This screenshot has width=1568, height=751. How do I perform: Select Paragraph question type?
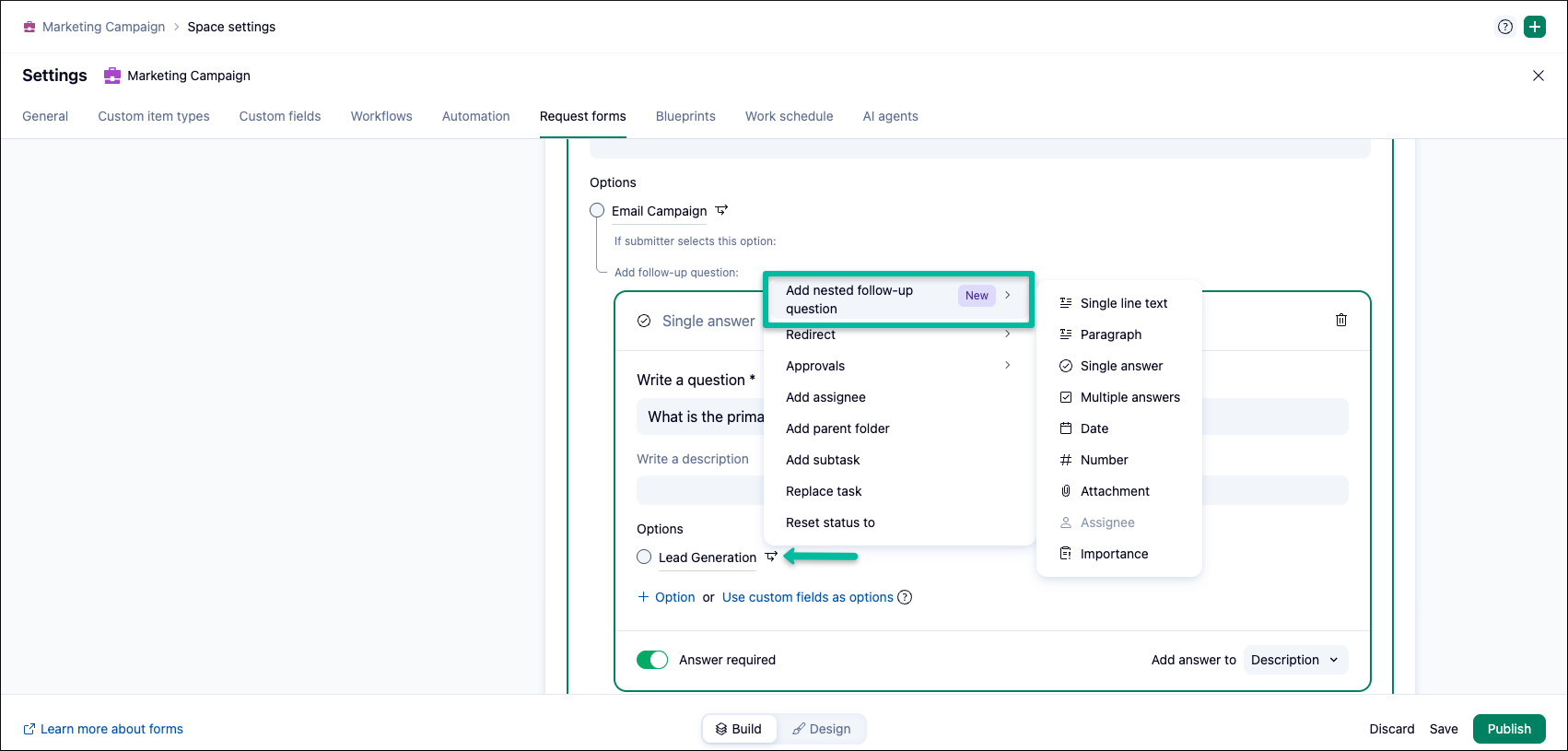(x=1119, y=334)
